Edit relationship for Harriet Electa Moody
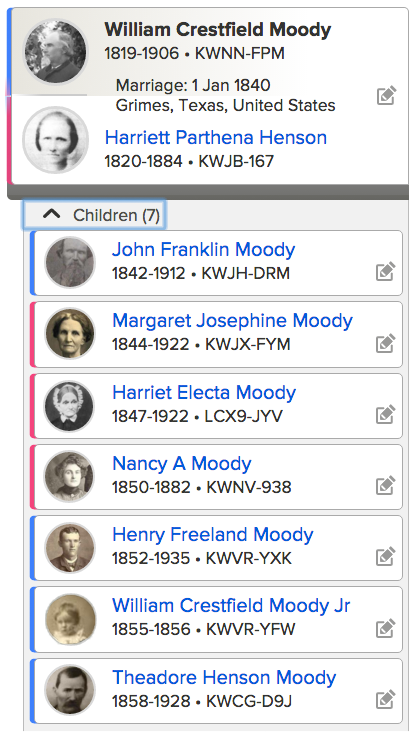Image resolution: width=417 pixels, height=739 pixels. pyautogui.click(x=385, y=415)
